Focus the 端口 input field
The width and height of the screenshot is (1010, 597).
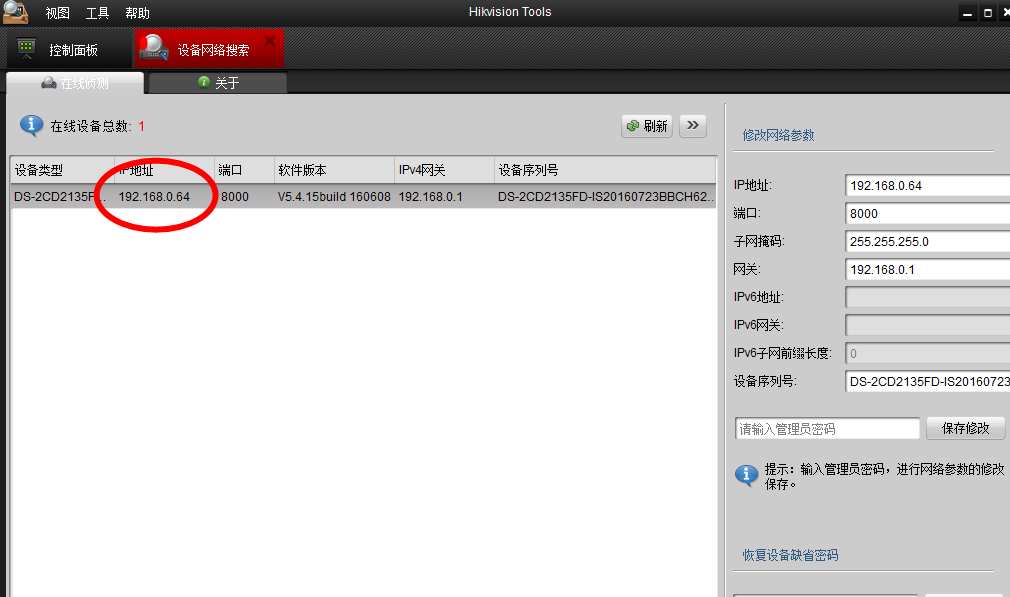928,213
